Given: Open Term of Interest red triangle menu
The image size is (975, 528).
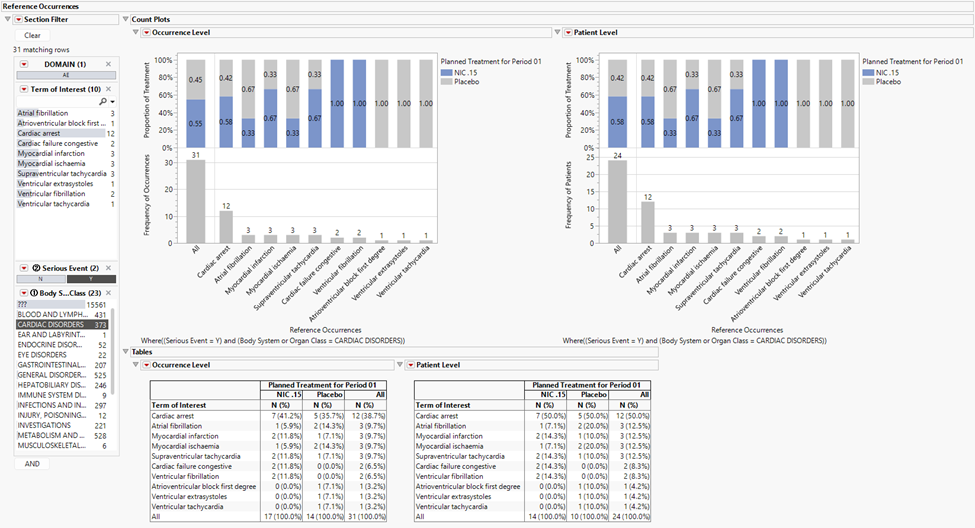Looking at the screenshot, I should coord(24,89).
